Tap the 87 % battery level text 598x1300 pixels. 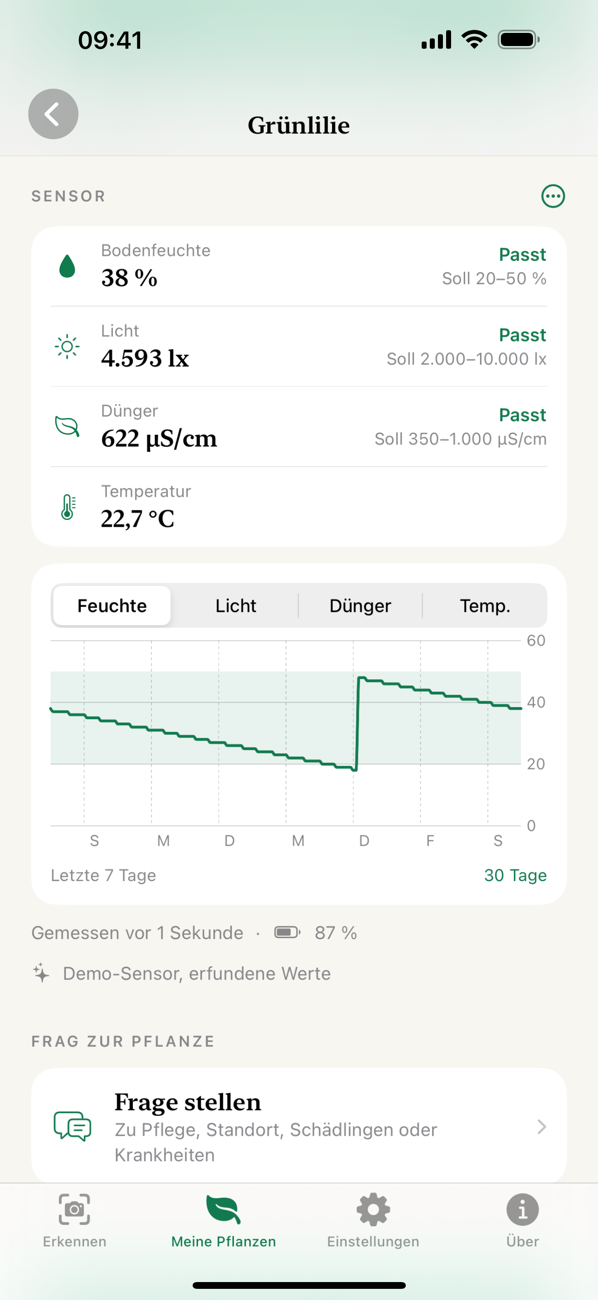[336, 933]
